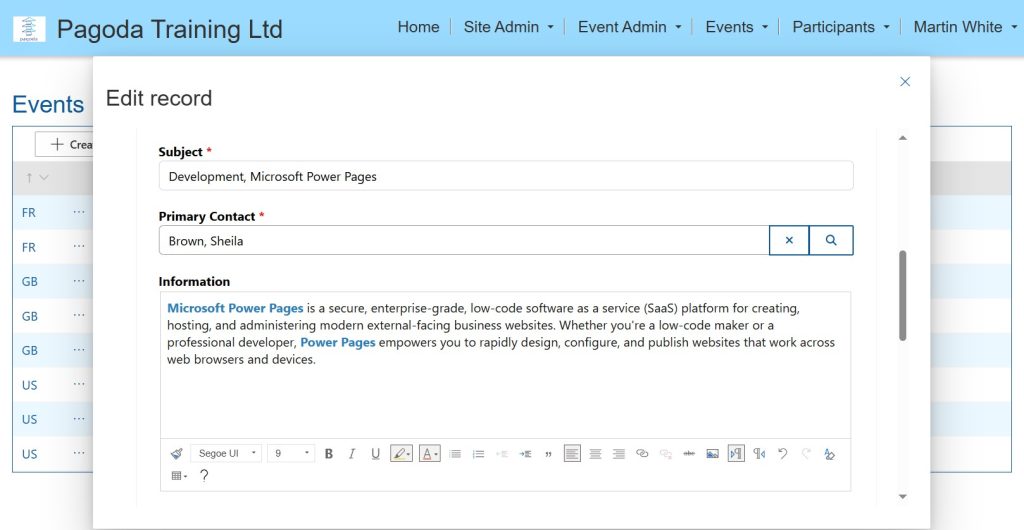
Task: Click the redo icon
Action: coord(806,454)
